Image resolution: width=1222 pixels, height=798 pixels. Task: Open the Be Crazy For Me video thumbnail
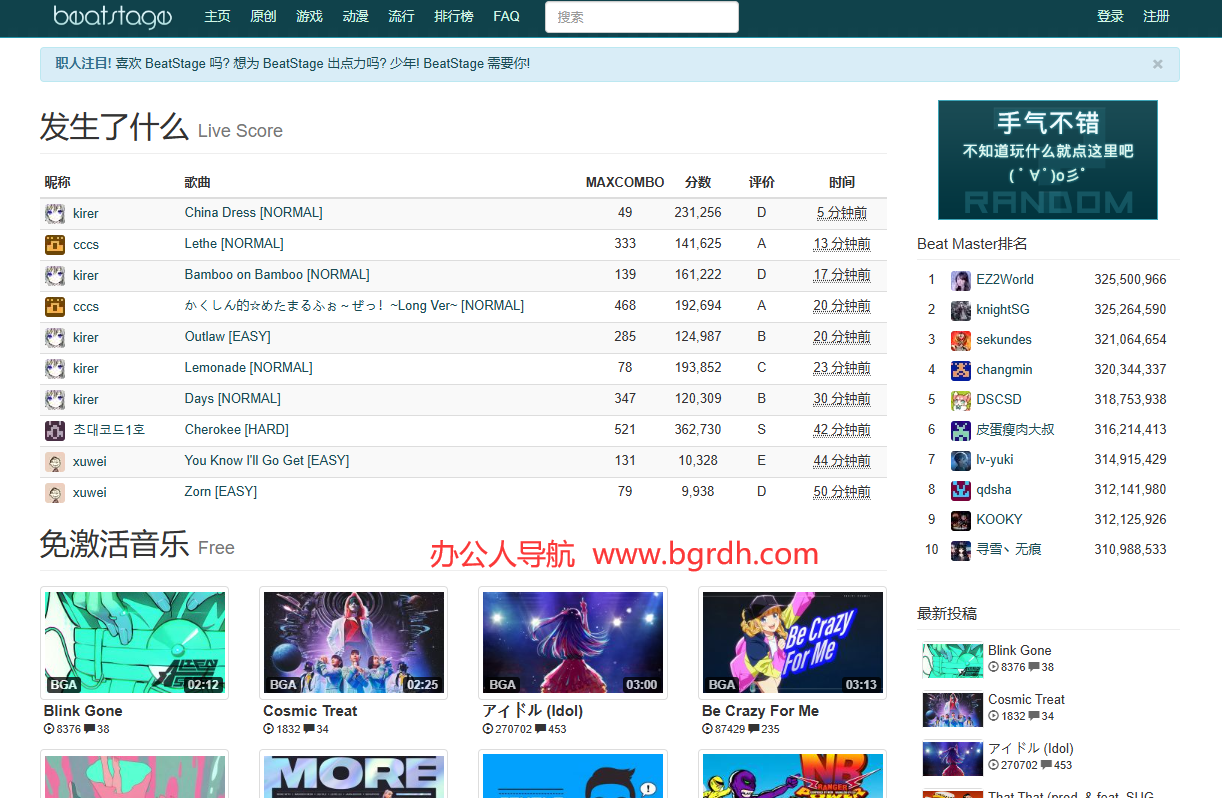(x=792, y=643)
